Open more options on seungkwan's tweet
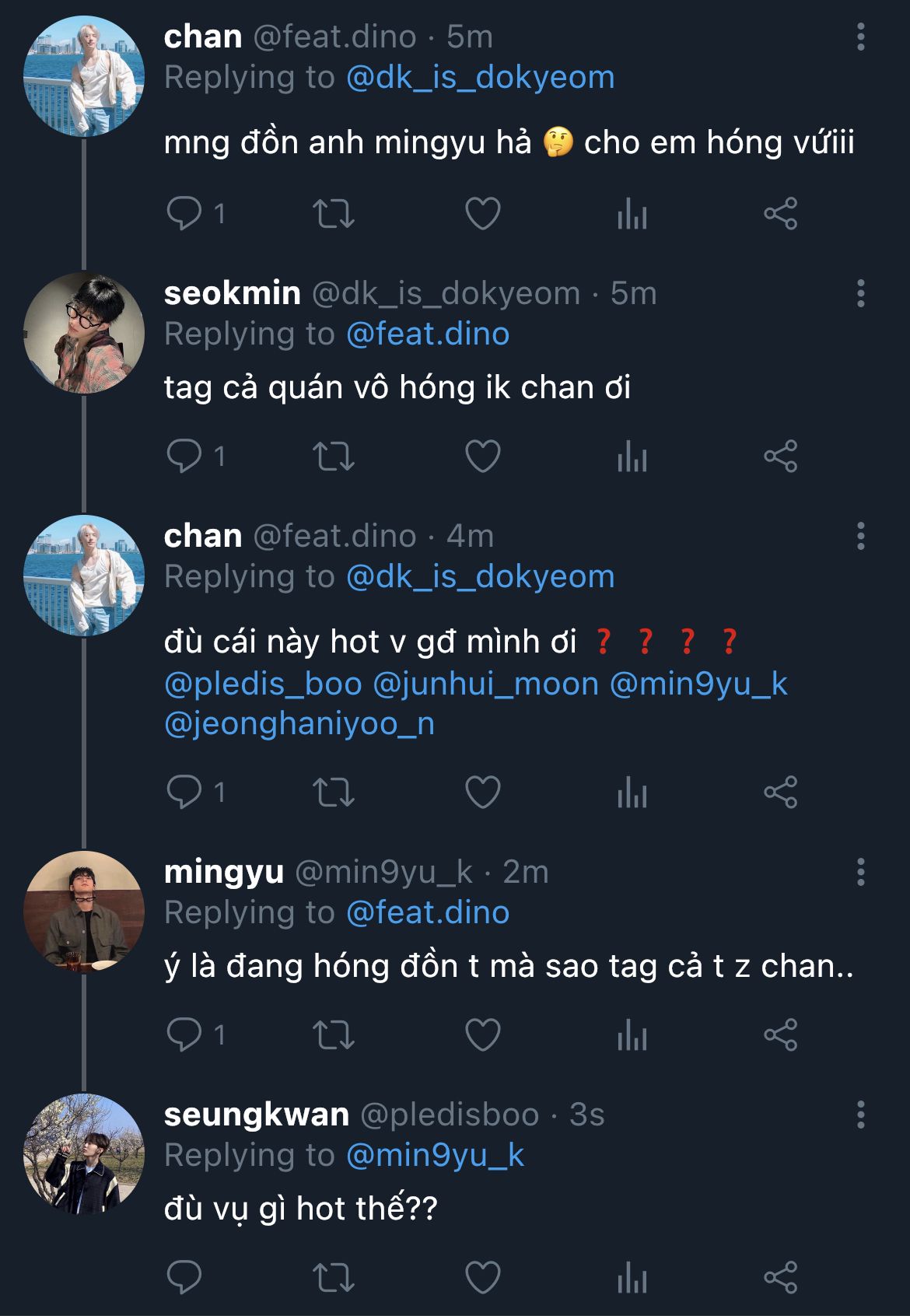This screenshot has height=1316, width=910. pos(860,1115)
